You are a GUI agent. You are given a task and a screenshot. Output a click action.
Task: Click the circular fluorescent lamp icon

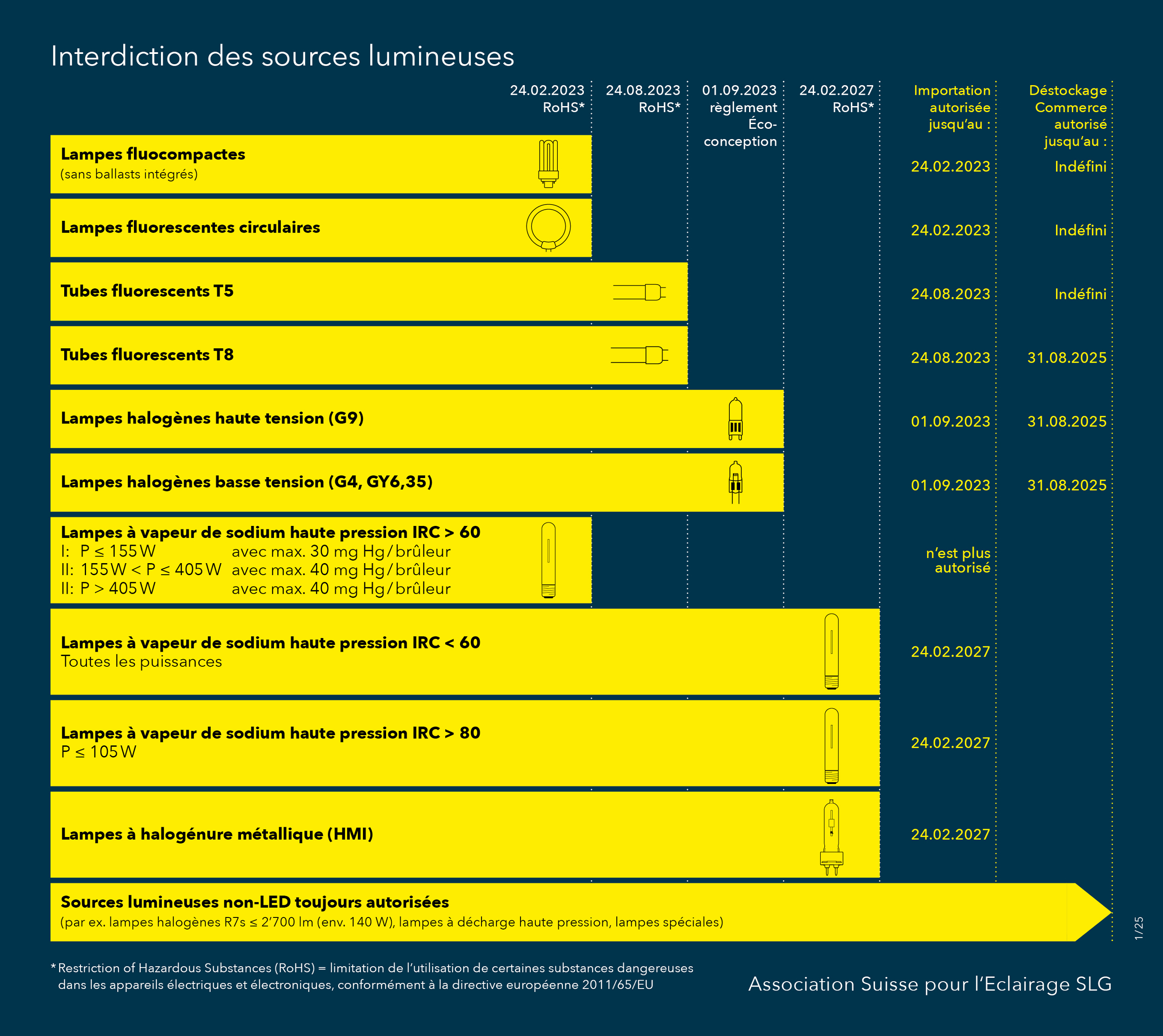tap(548, 227)
